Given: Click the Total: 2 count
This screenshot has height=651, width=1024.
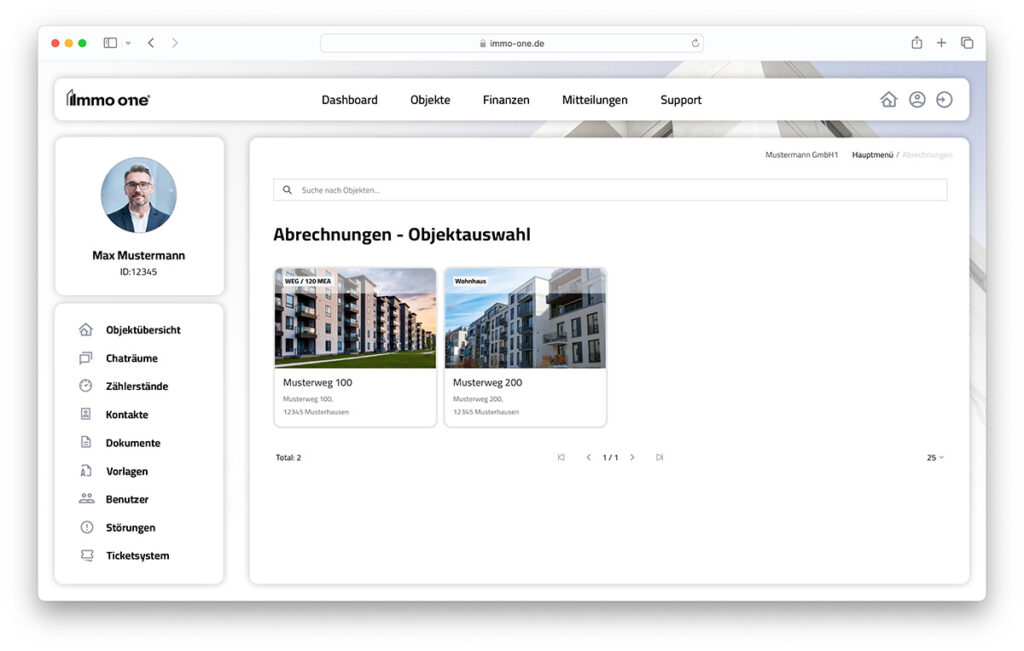Looking at the screenshot, I should click(x=288, y=458).
